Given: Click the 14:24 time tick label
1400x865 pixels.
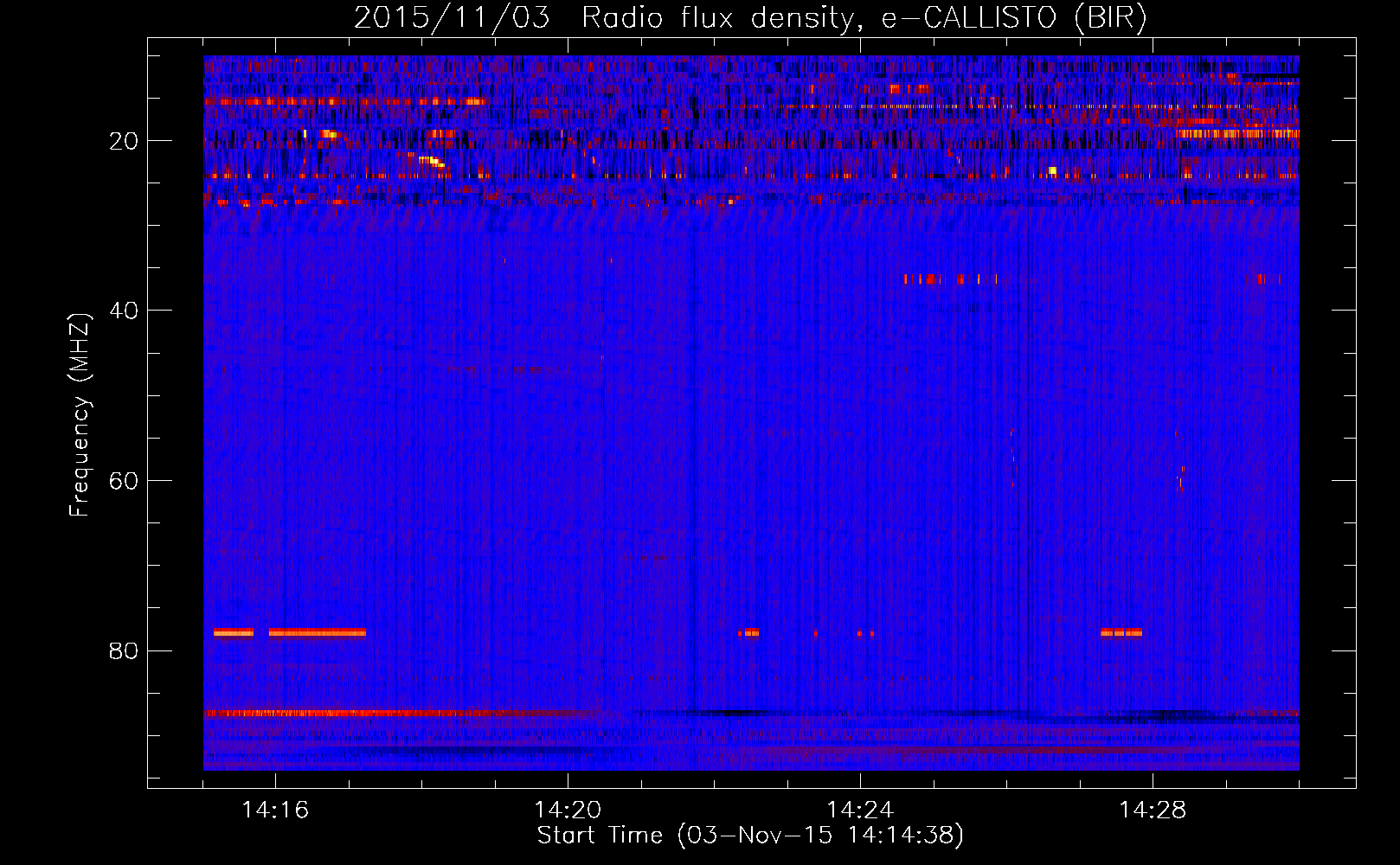Looking at the screenshot, I should coord(860,810).
